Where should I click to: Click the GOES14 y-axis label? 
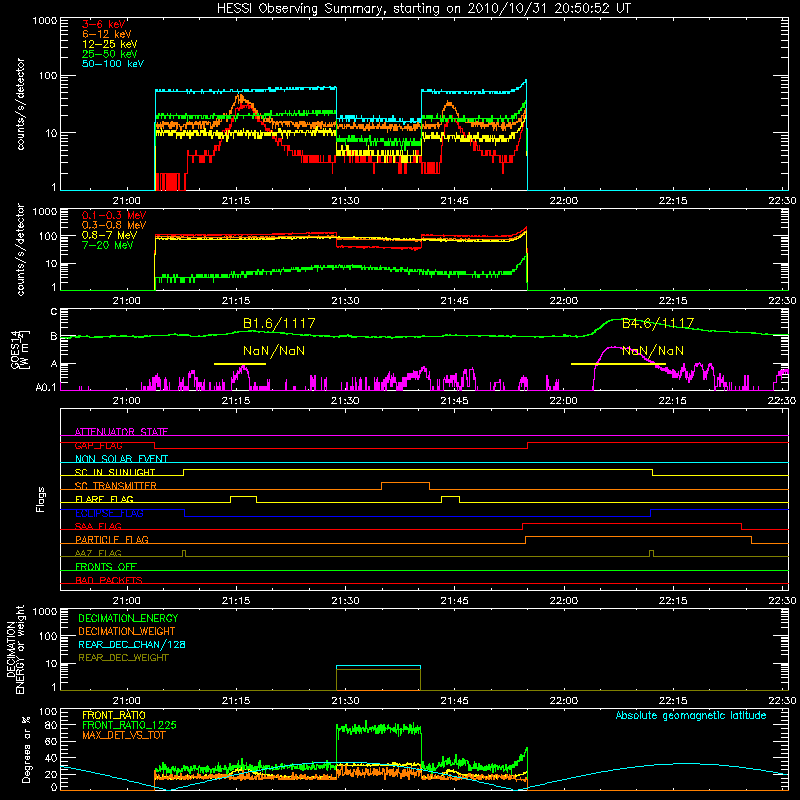click(x=19, y=349)
